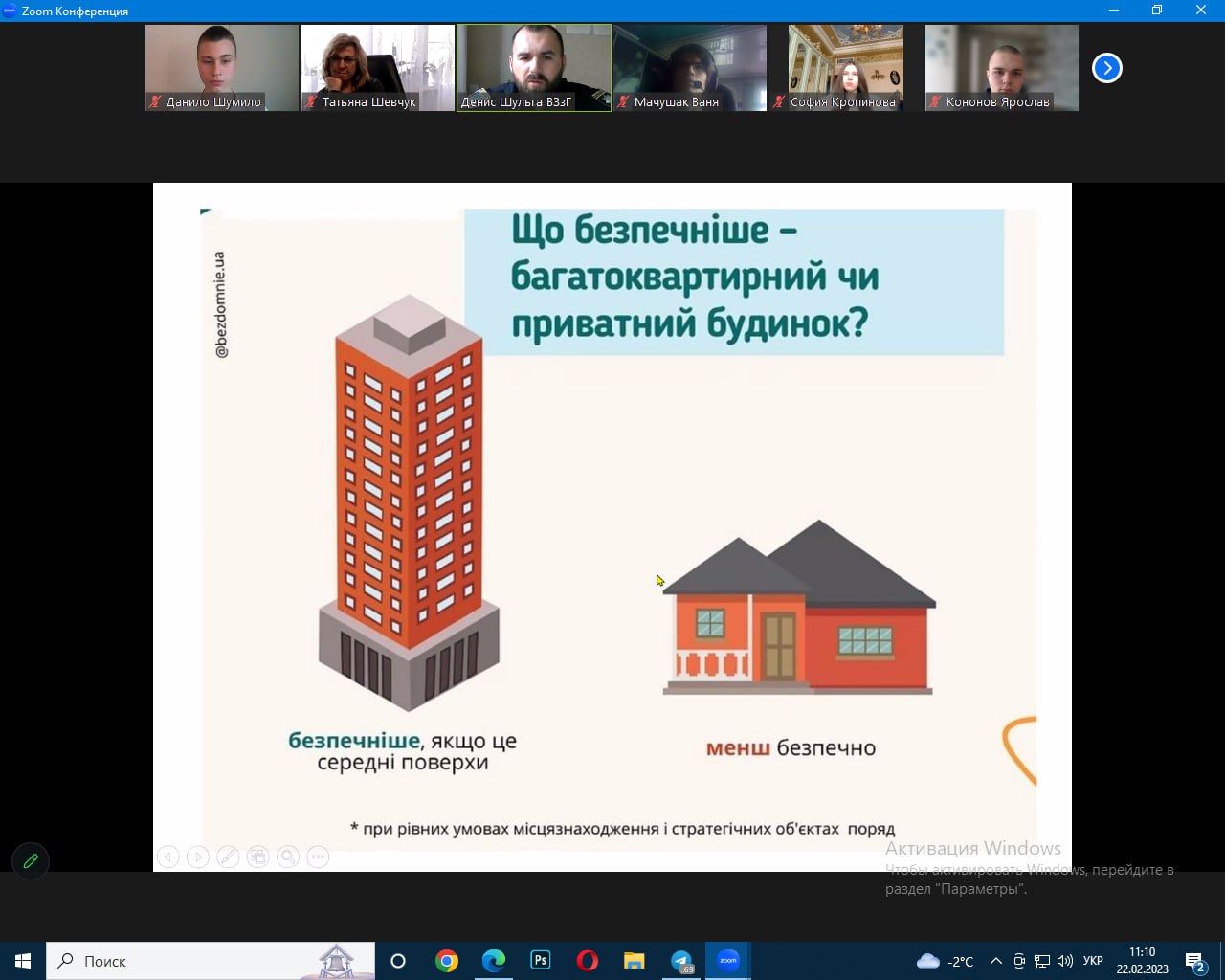Open the slide pen pointer tool
Image resolution: width=1225 pixels, height=980 pixels.
point(228,857)
